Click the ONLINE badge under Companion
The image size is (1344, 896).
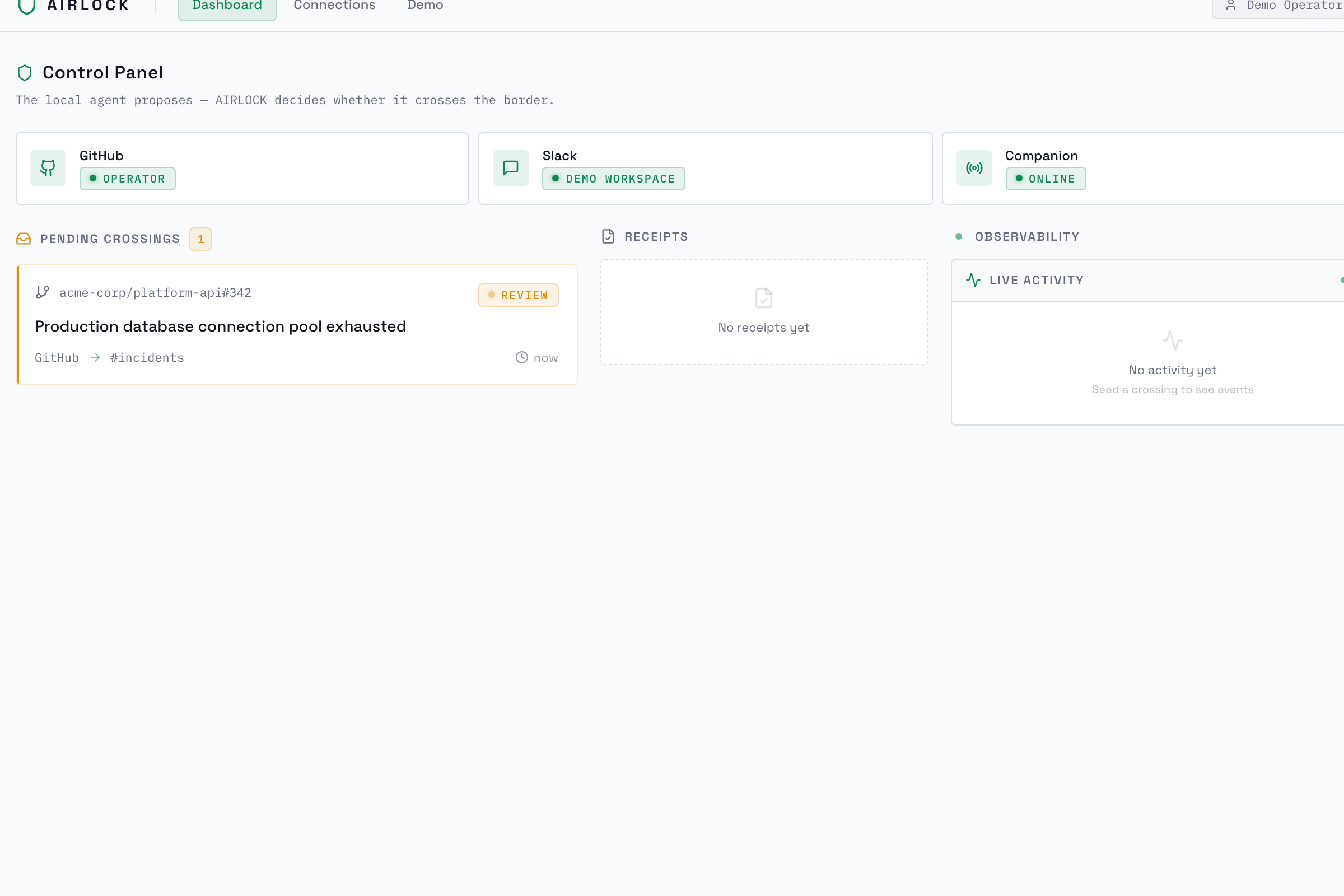pos(1045,179)
